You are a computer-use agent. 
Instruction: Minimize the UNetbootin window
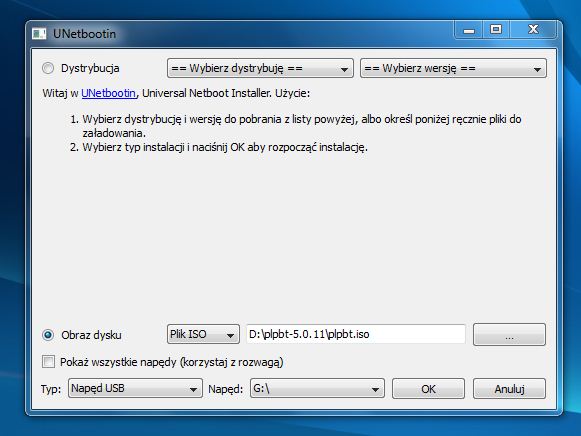[x=469, y=30]
